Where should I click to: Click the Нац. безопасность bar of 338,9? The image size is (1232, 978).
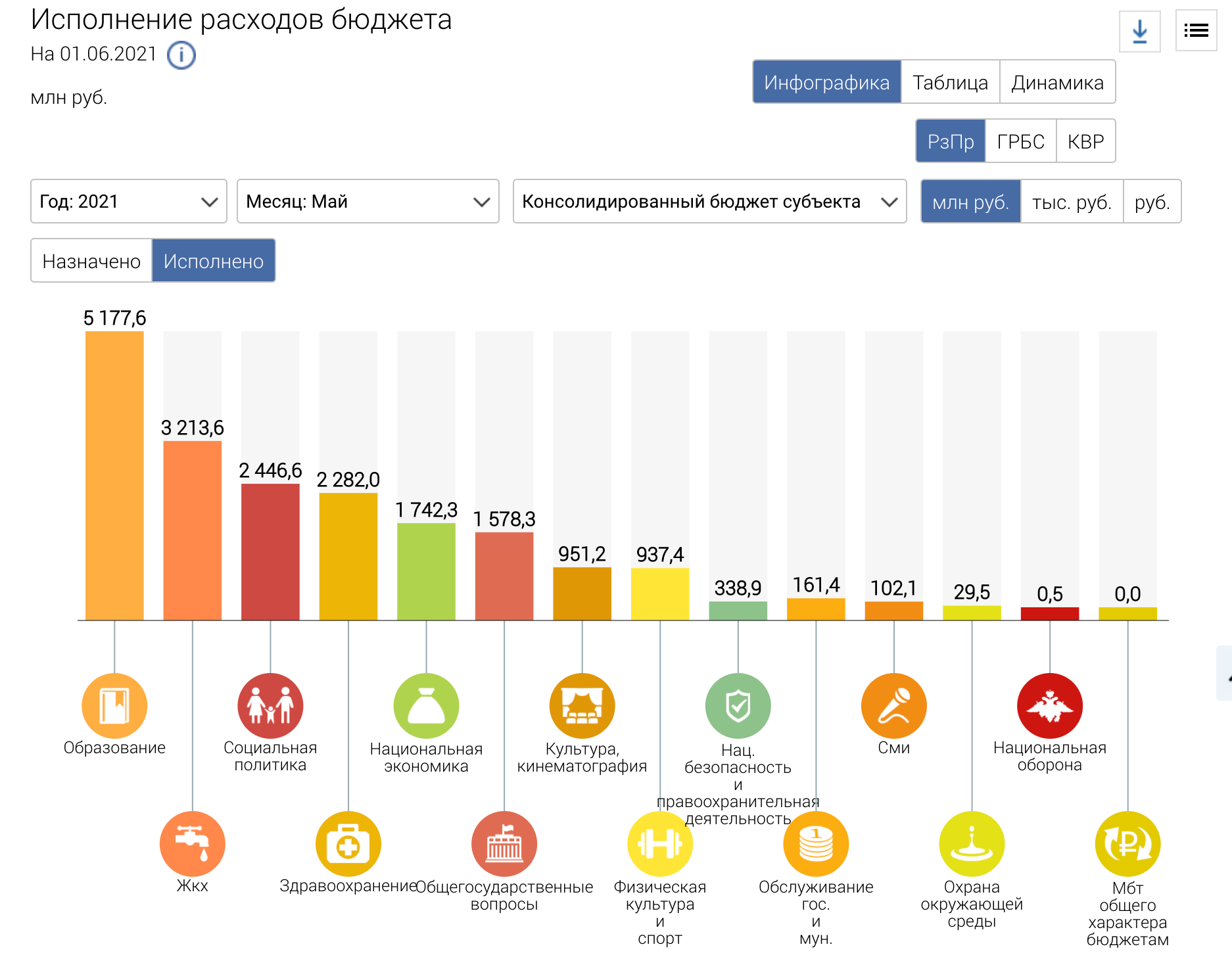(738, 611)
